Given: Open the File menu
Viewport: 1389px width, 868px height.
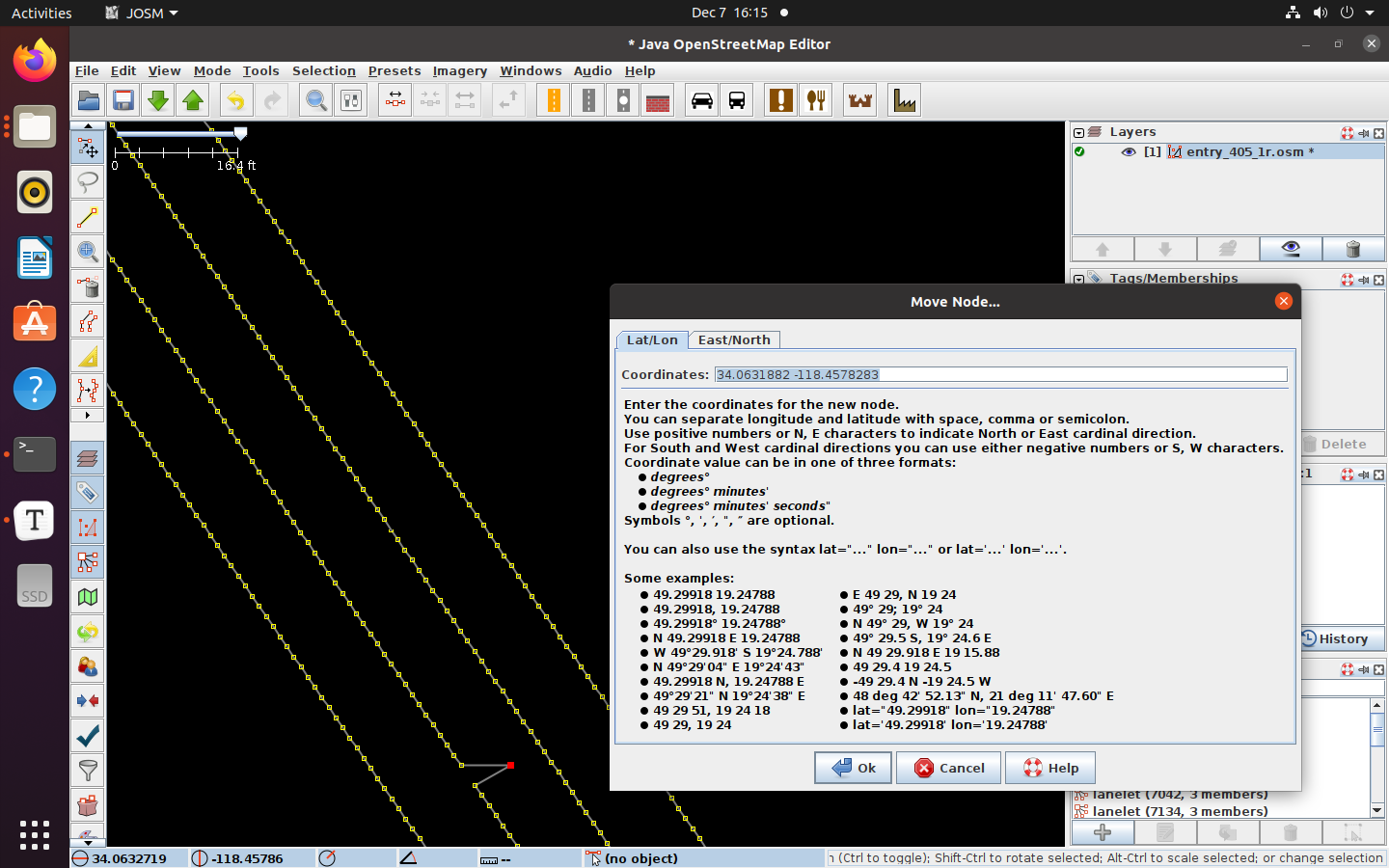Looking at the screenshot, I should tap(87, 70).
